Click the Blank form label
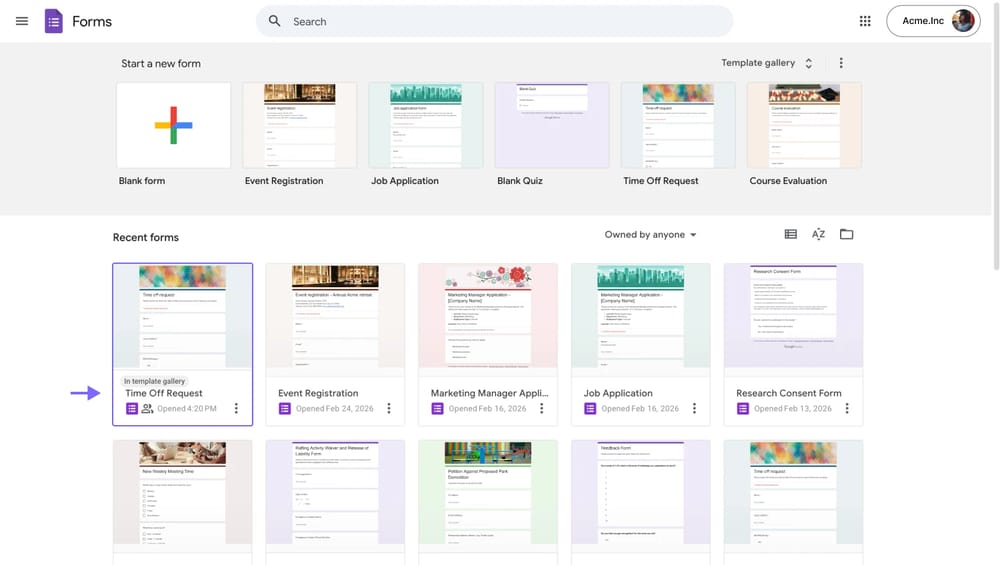 click(x=142, y=180)
